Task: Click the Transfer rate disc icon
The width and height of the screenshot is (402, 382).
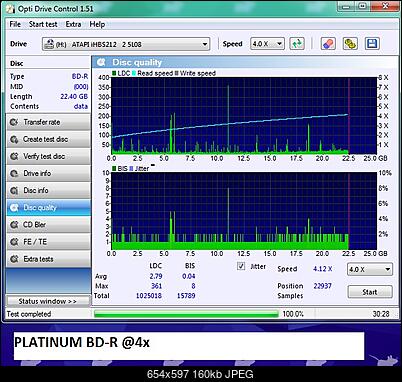Action: click(x=14, y=122)
